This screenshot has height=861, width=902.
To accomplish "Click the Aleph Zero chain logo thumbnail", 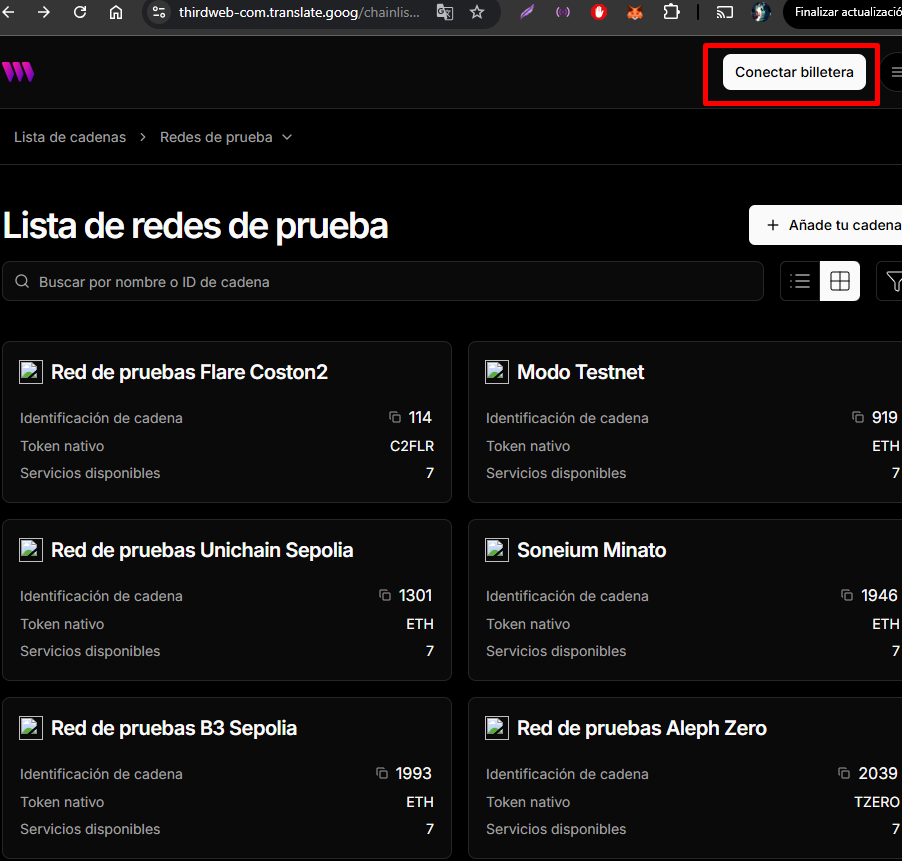I will [x=497, y=728].
